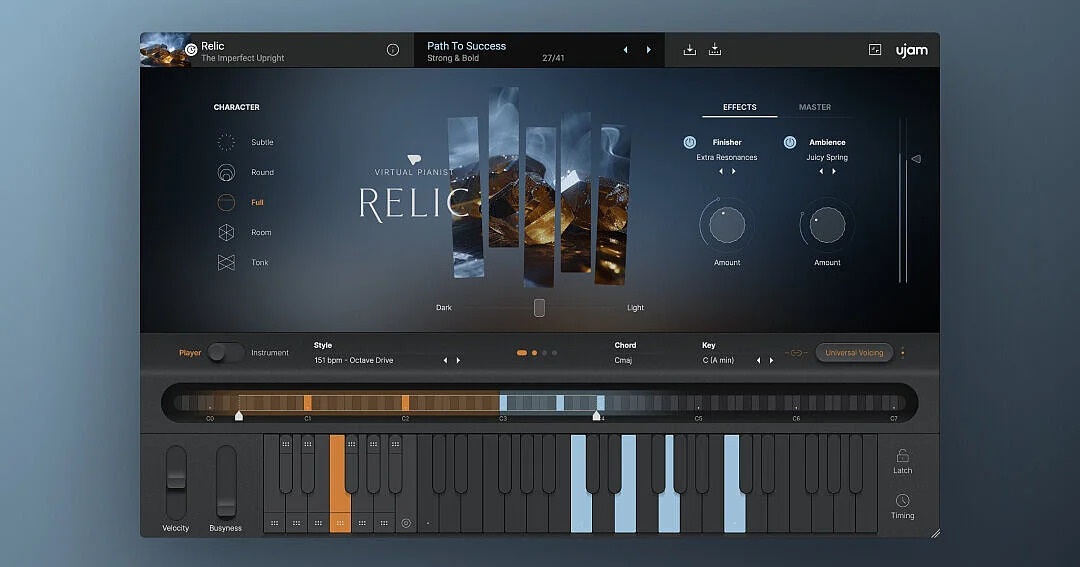Click the Finisher Amount knob
This screenshot has width=1080, height=567.
tap(727, 225)
